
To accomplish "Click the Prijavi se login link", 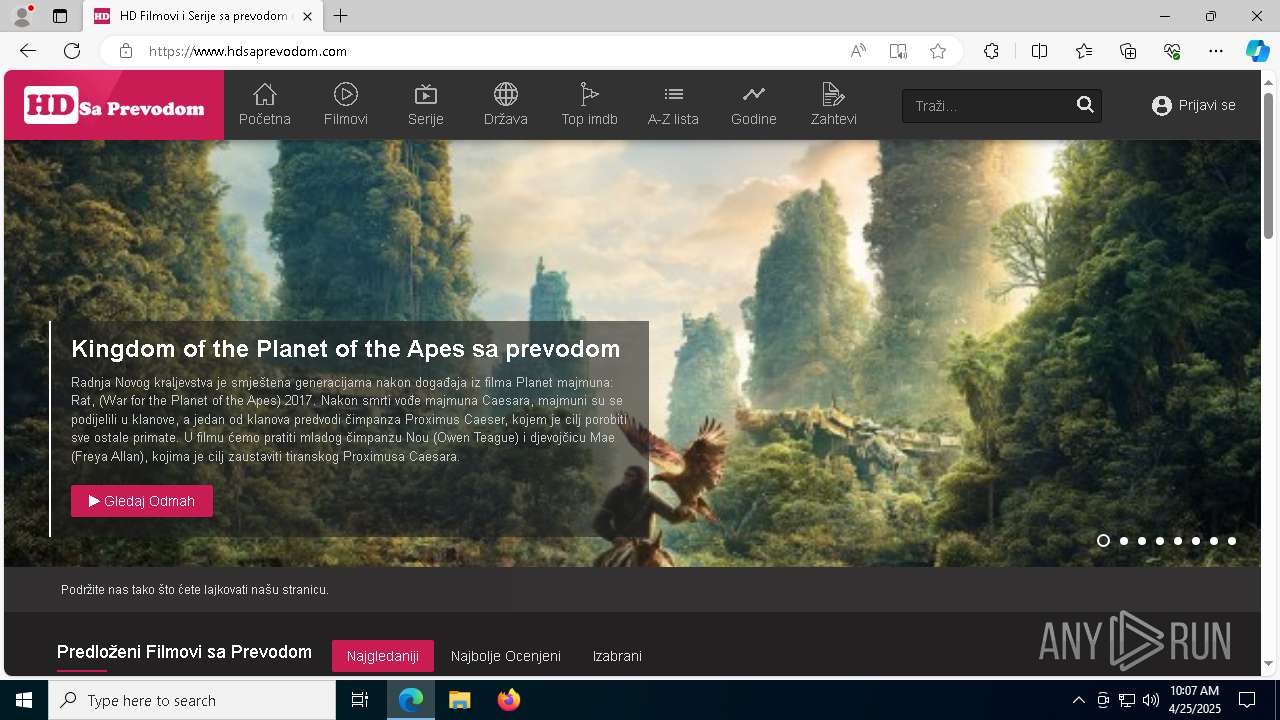I will [1194, 105].
